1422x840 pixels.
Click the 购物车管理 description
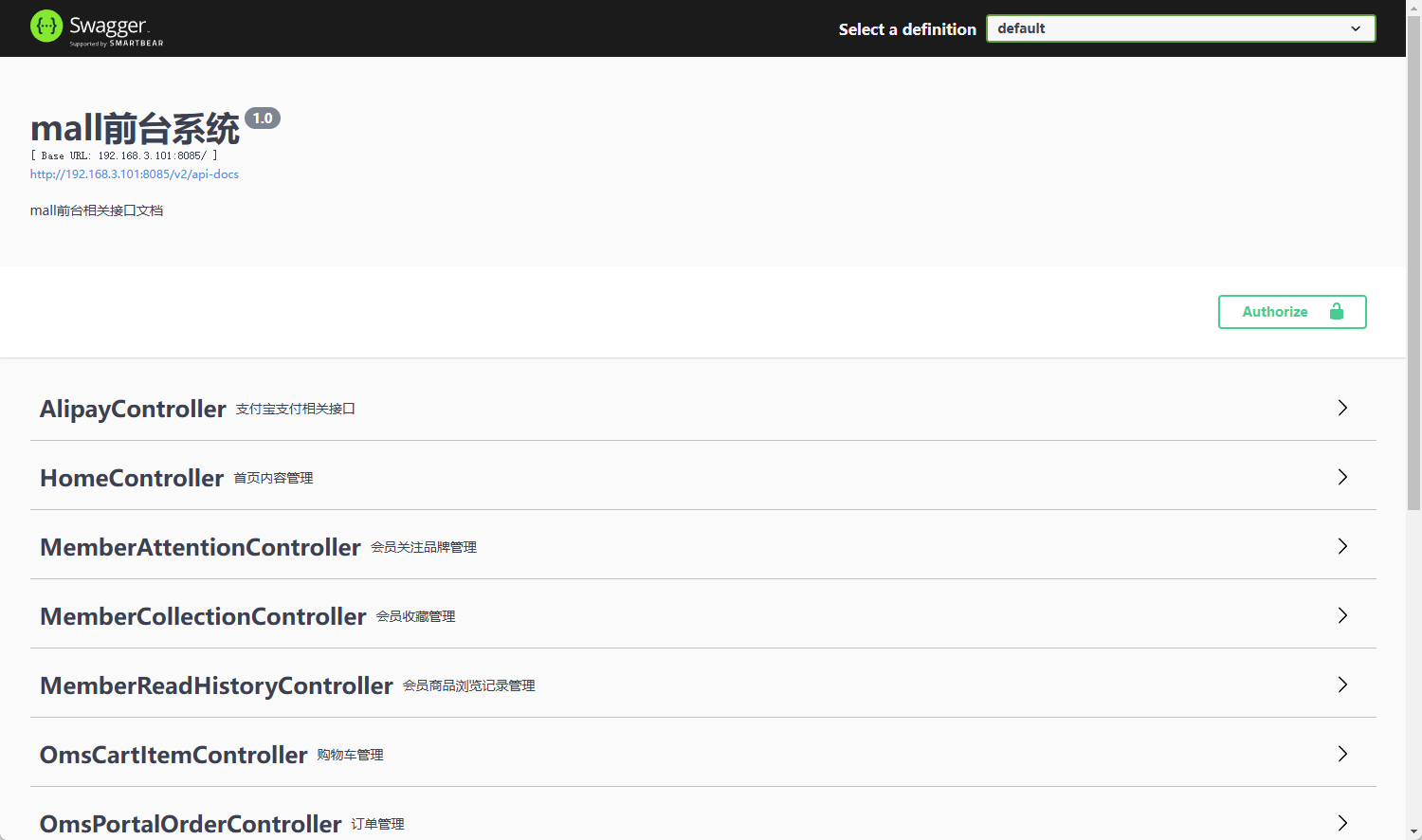pos(351,755)
